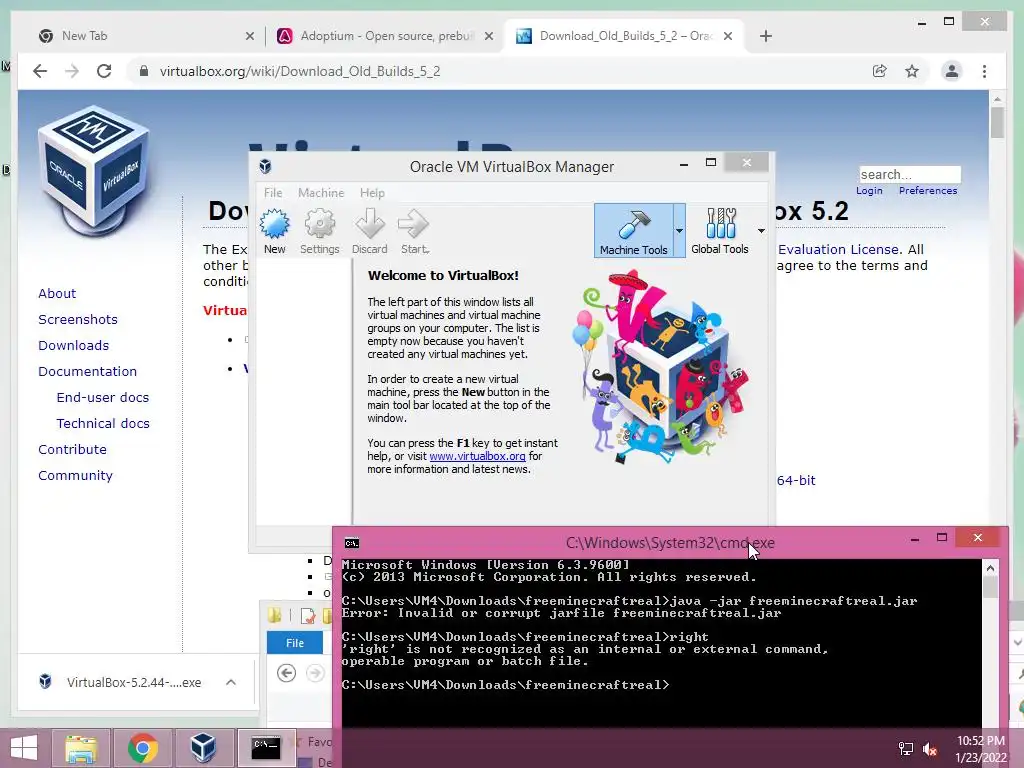The image size is (1024, 768).
Task: Click the muted speaker tray icon
Action: pyautogui.click(x=929, y=749)
